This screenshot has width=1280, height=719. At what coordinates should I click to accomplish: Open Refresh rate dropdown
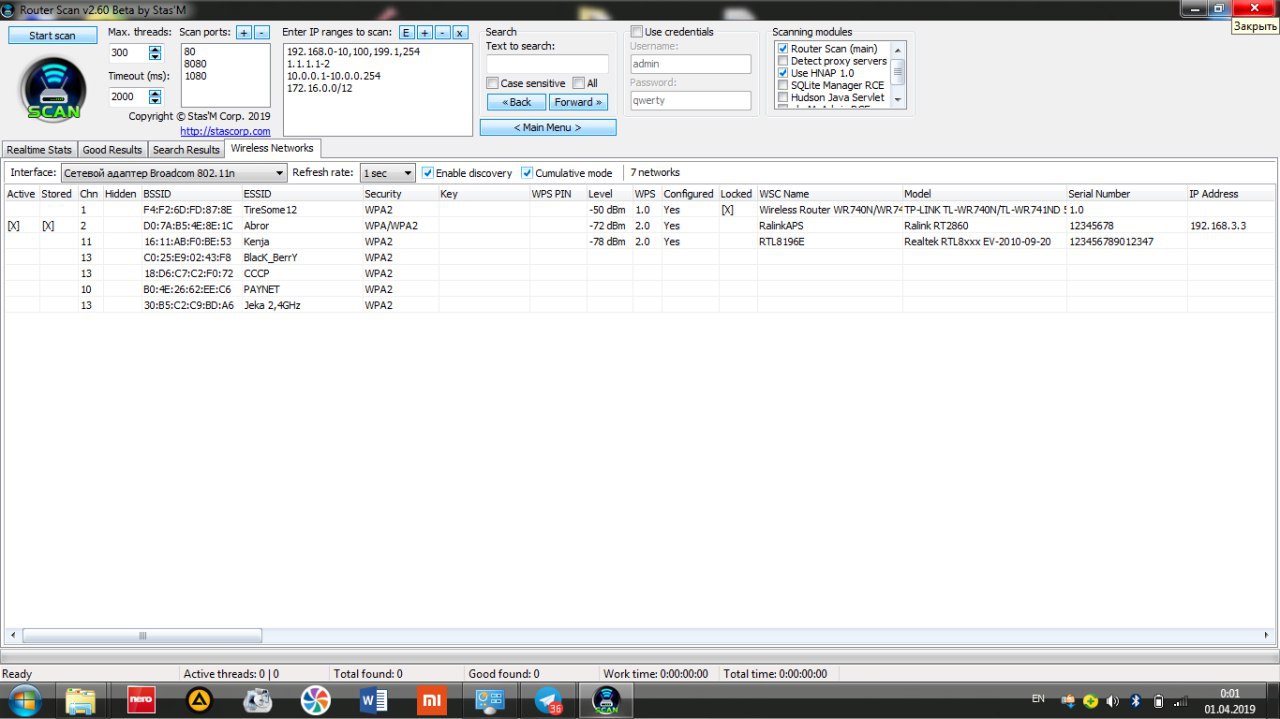click(x=387, y=173)
